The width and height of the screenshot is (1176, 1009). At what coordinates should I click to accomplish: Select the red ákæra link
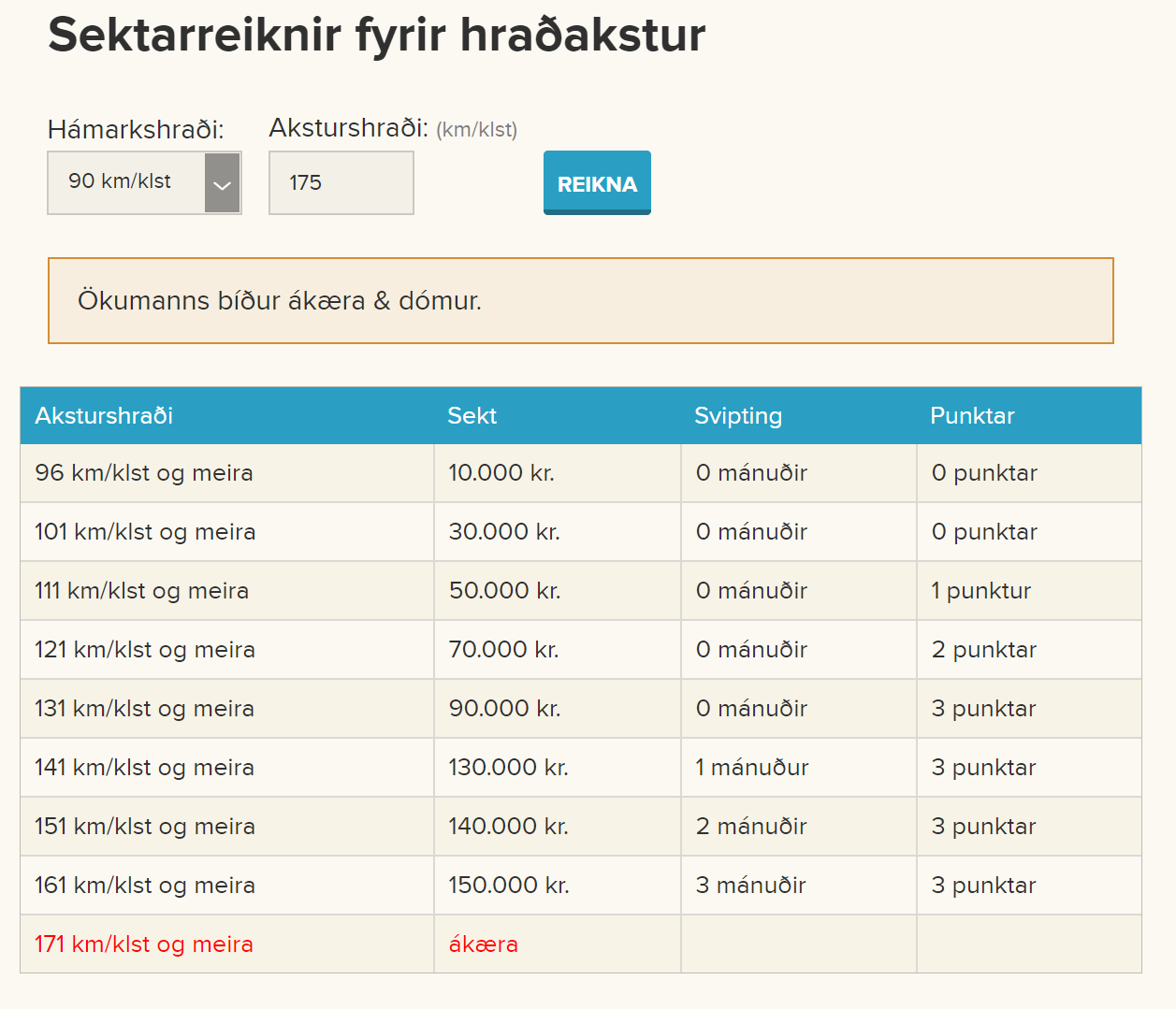tap(482, 944)
